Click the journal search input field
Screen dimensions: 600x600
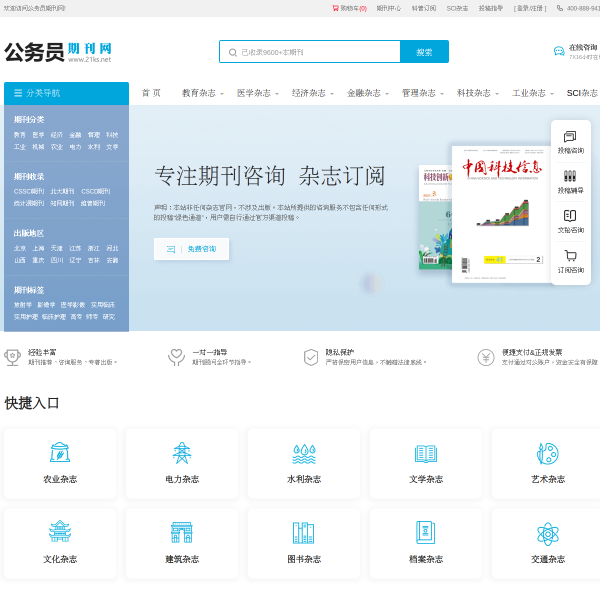coord(310,52)
